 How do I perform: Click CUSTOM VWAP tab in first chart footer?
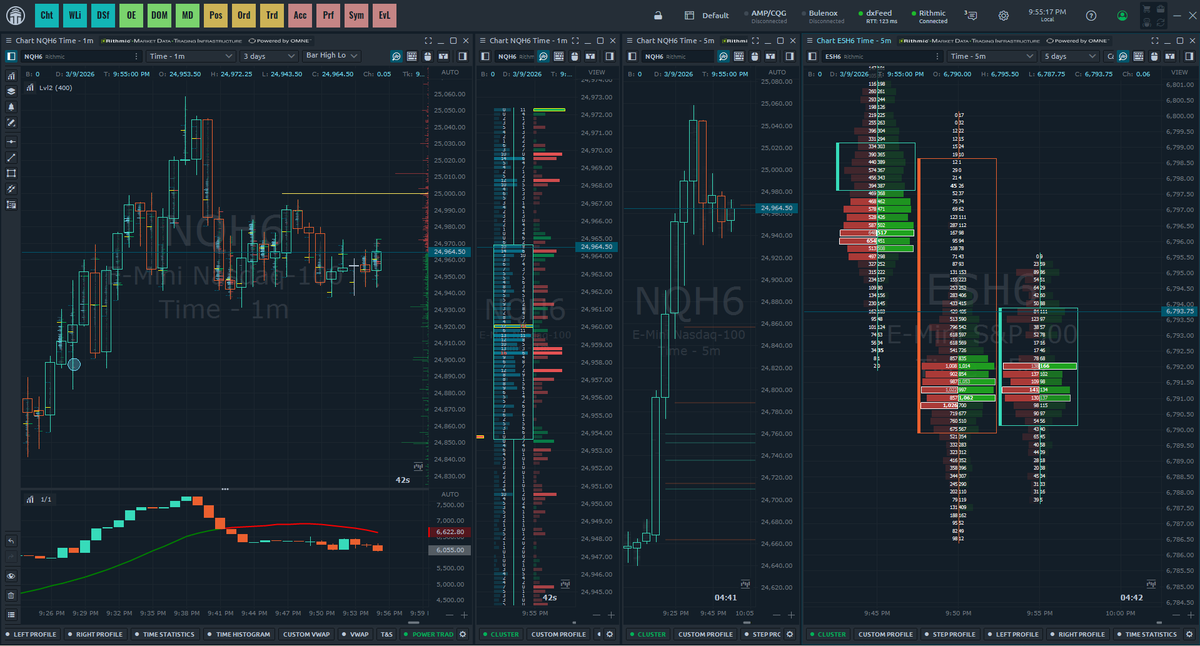click(306, 634)
